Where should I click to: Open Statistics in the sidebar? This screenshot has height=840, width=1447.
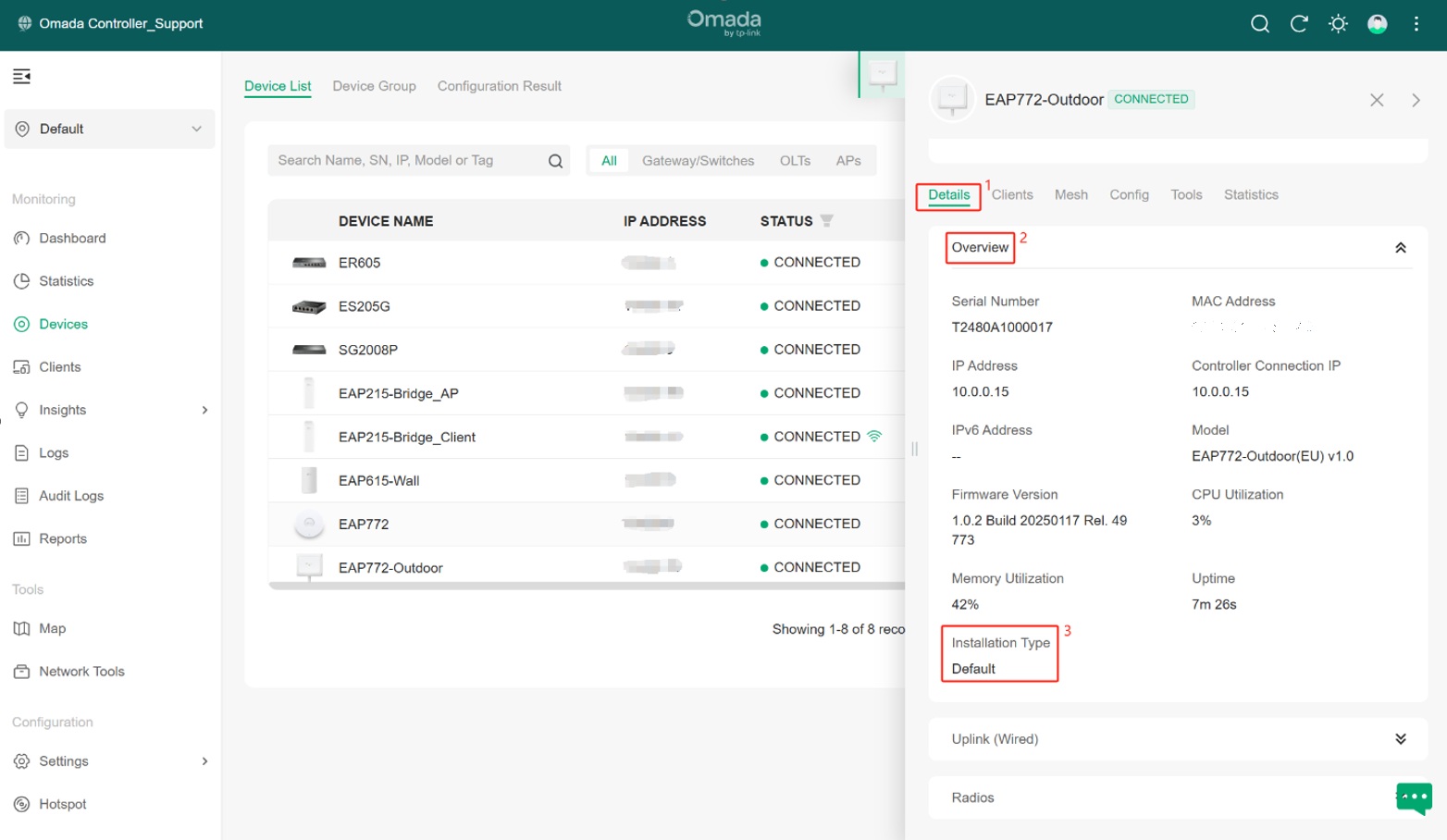[66, 281]
